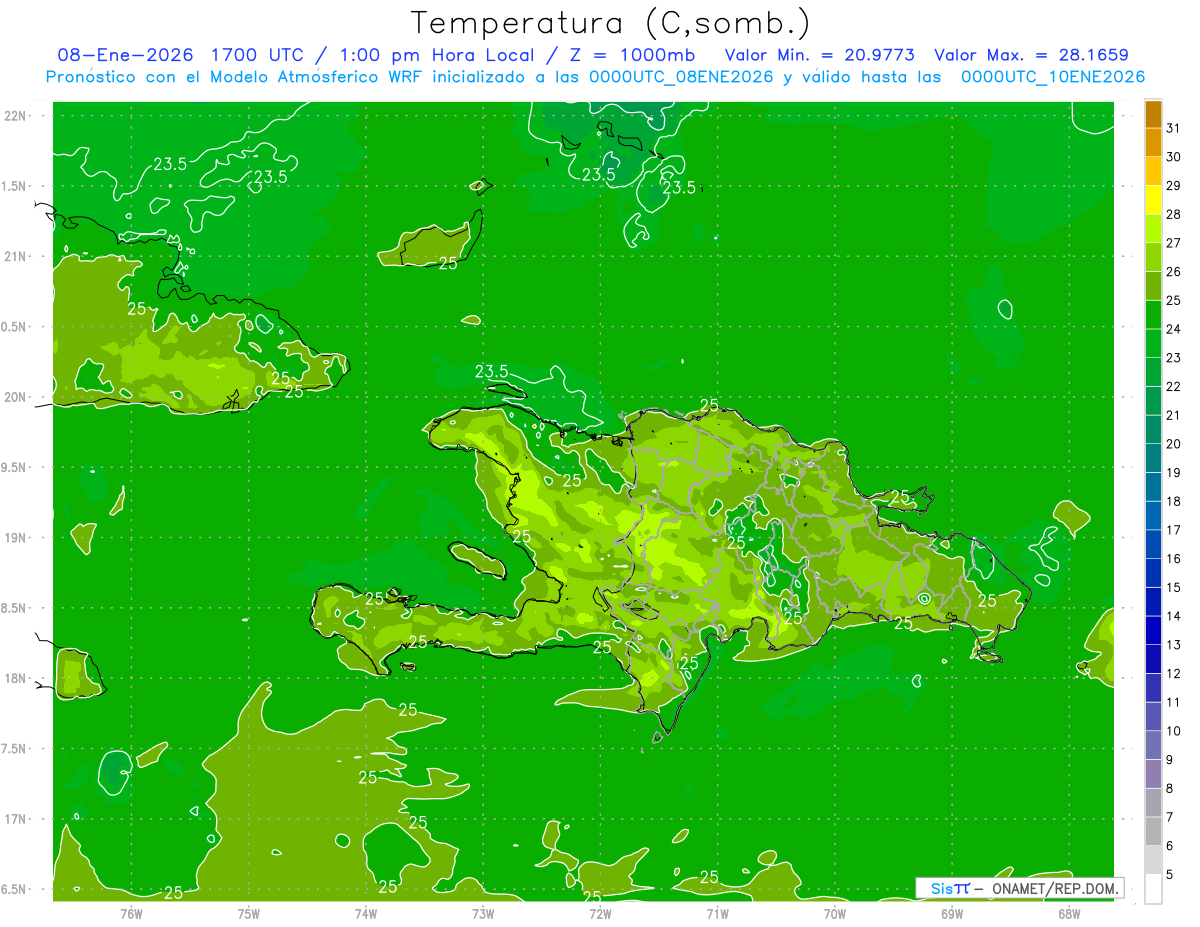Select the pressure level "Z = 1000mb"
Viewport: 1200px width, 927px height.
coord(631,55)
